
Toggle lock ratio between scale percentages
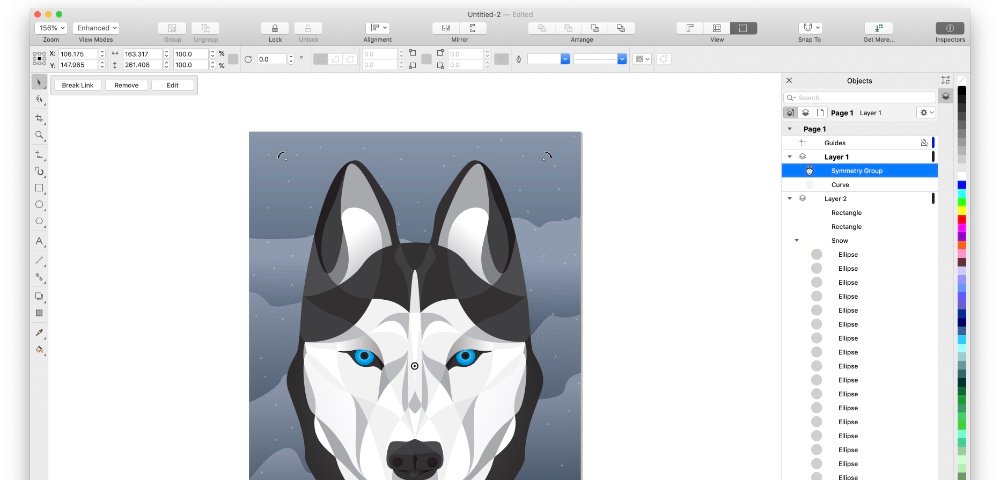[x=233, y=59]
